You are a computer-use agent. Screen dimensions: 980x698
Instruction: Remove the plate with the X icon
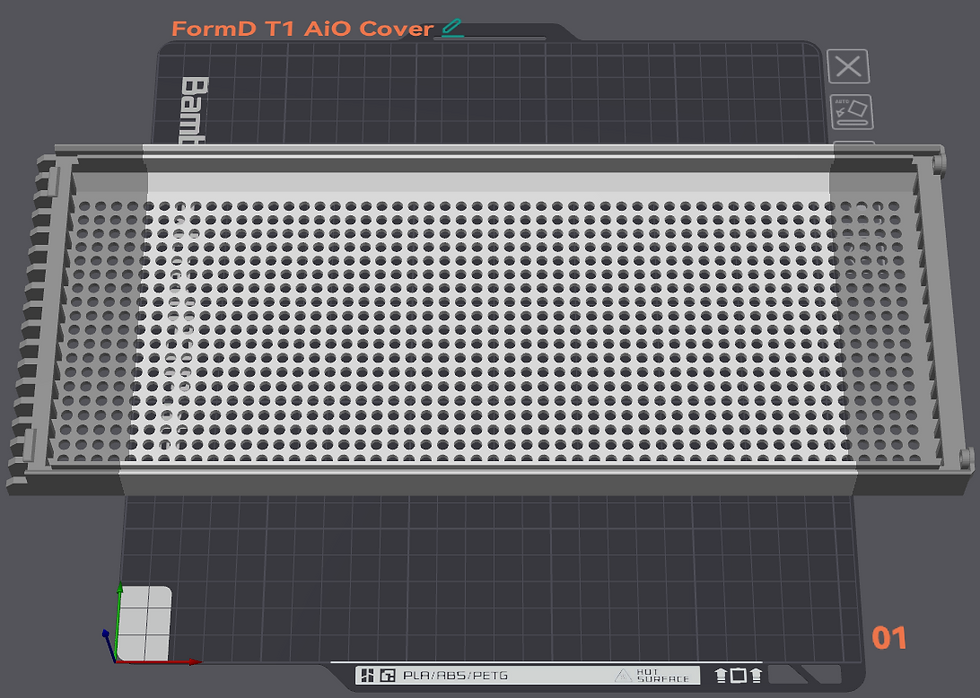point(848,66)
